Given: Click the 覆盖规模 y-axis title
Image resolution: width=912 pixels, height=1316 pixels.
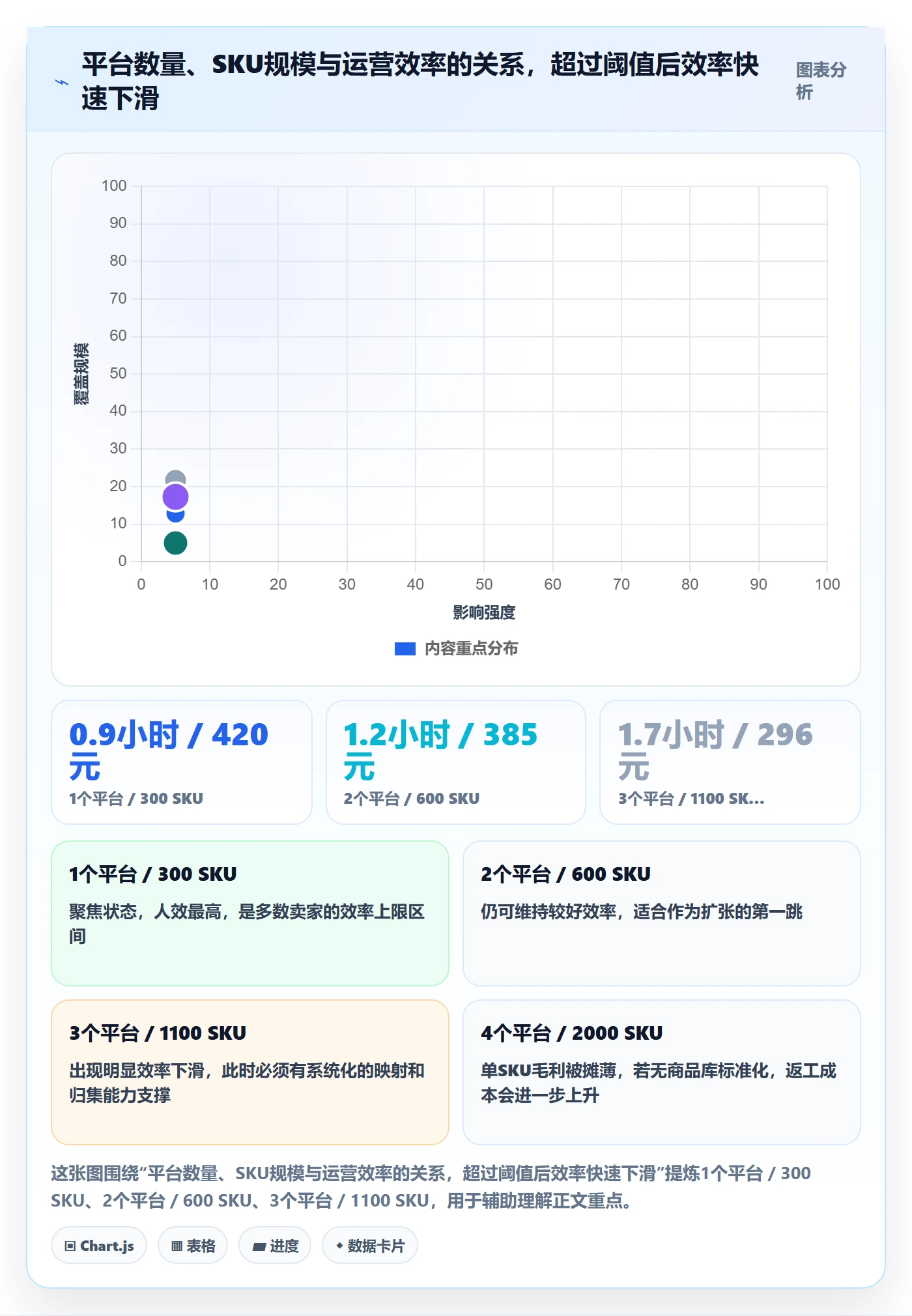Looking at the screenshot, I should tap(81, 374).
